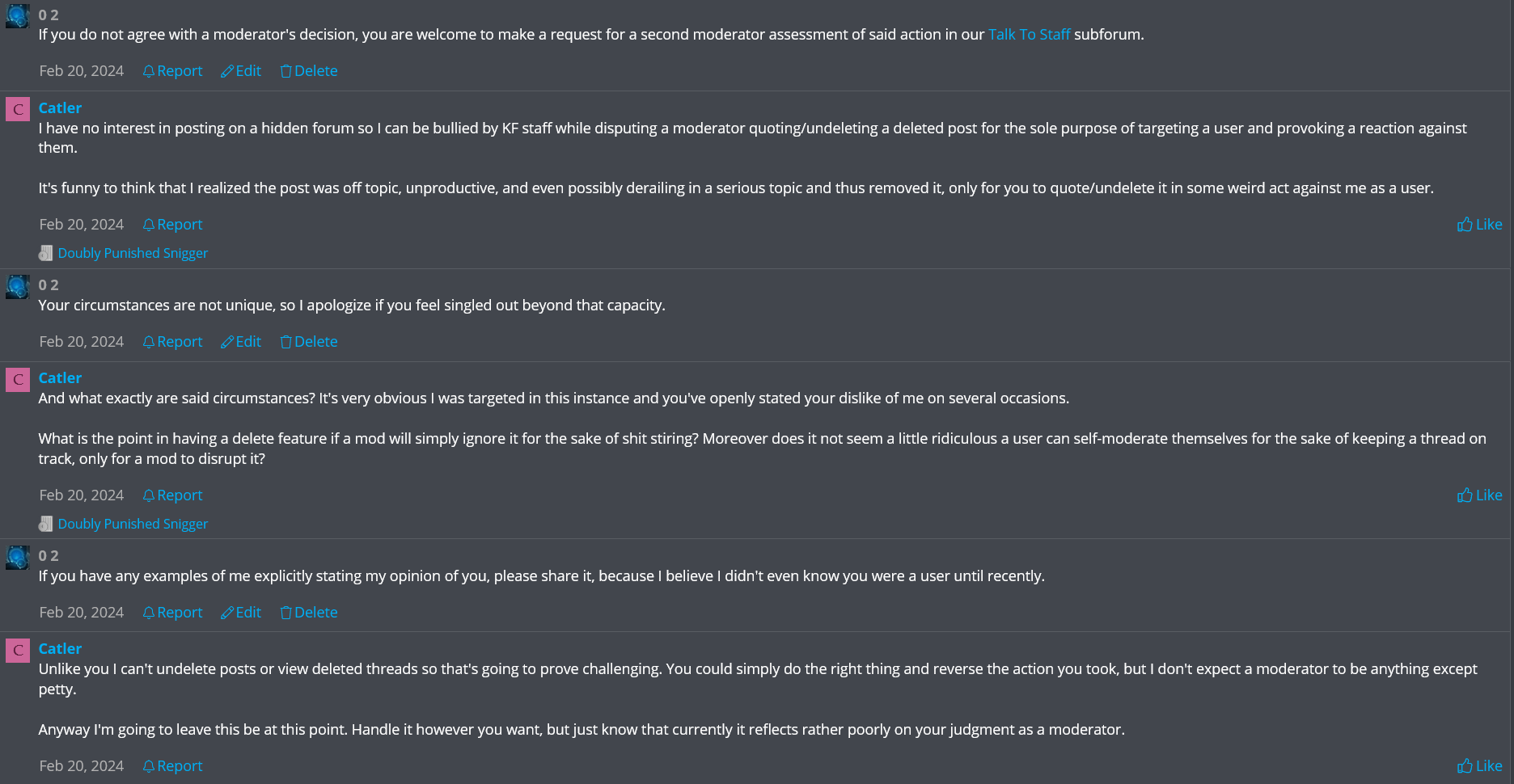Delete the 'If you have any examples' comment
The height and width of the screenshot is (784, 1514).
pos(308,613)
